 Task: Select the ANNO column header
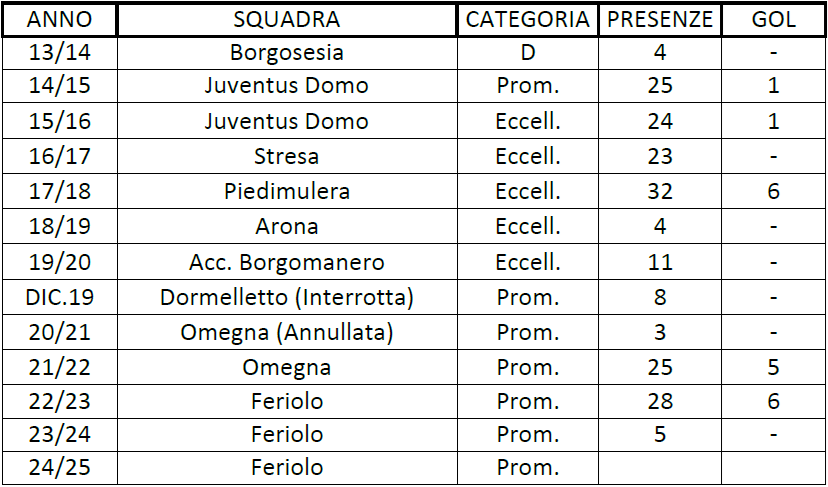point(59,20)
